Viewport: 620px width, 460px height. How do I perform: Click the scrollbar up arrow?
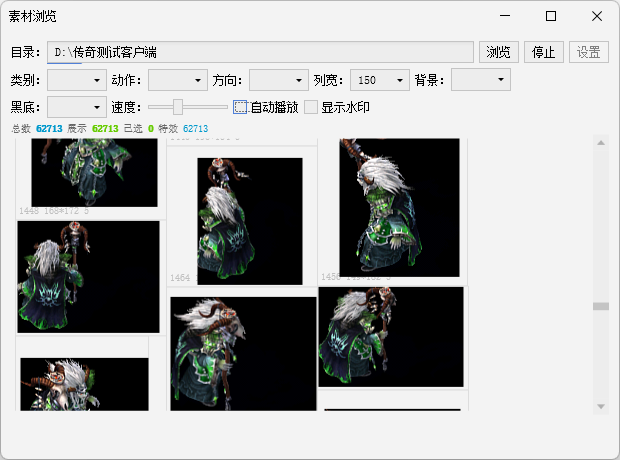(x=601, y=143)
